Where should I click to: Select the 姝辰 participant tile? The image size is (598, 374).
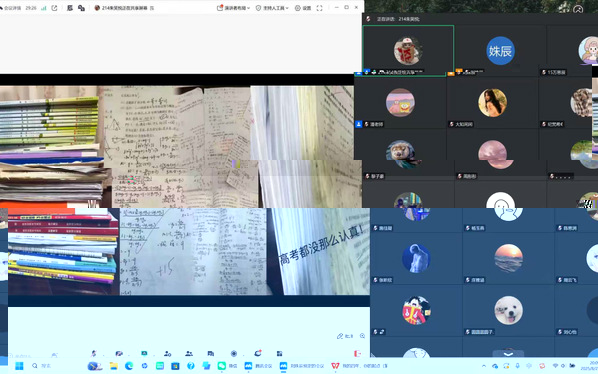click(500, 51)
